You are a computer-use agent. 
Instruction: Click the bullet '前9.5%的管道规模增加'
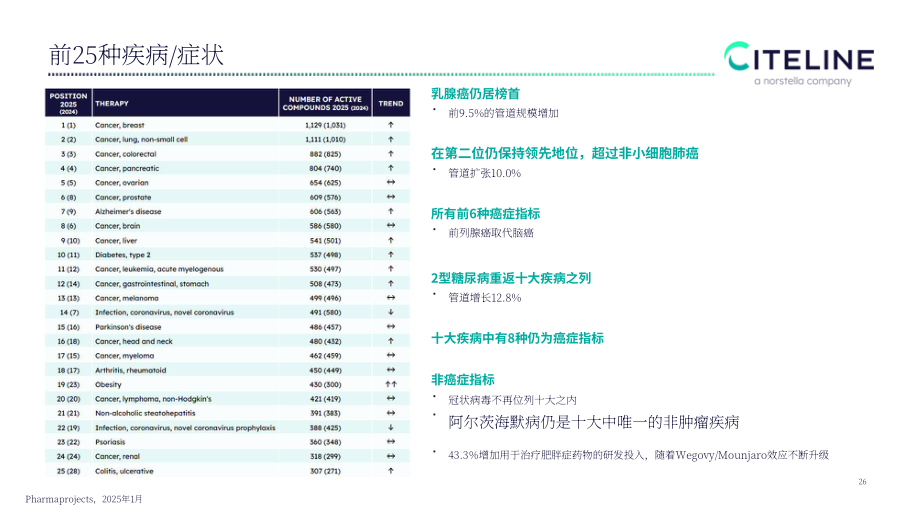click(x=503, y=113)
